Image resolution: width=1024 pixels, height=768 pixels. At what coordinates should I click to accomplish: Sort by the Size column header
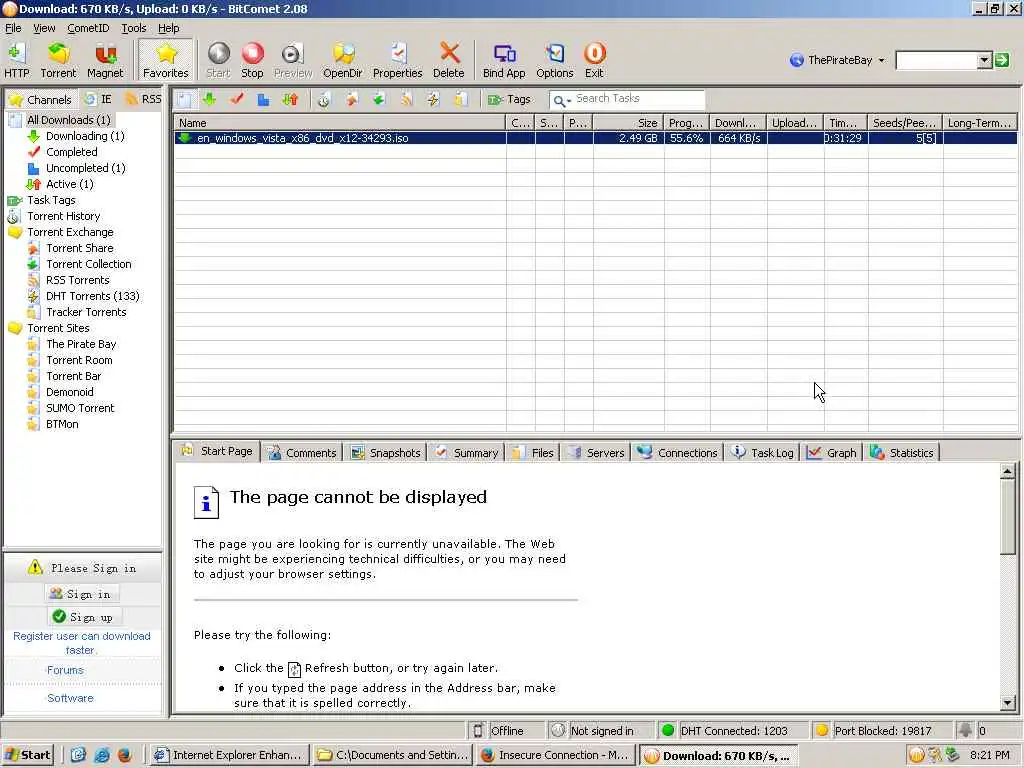tap(628, 123)
